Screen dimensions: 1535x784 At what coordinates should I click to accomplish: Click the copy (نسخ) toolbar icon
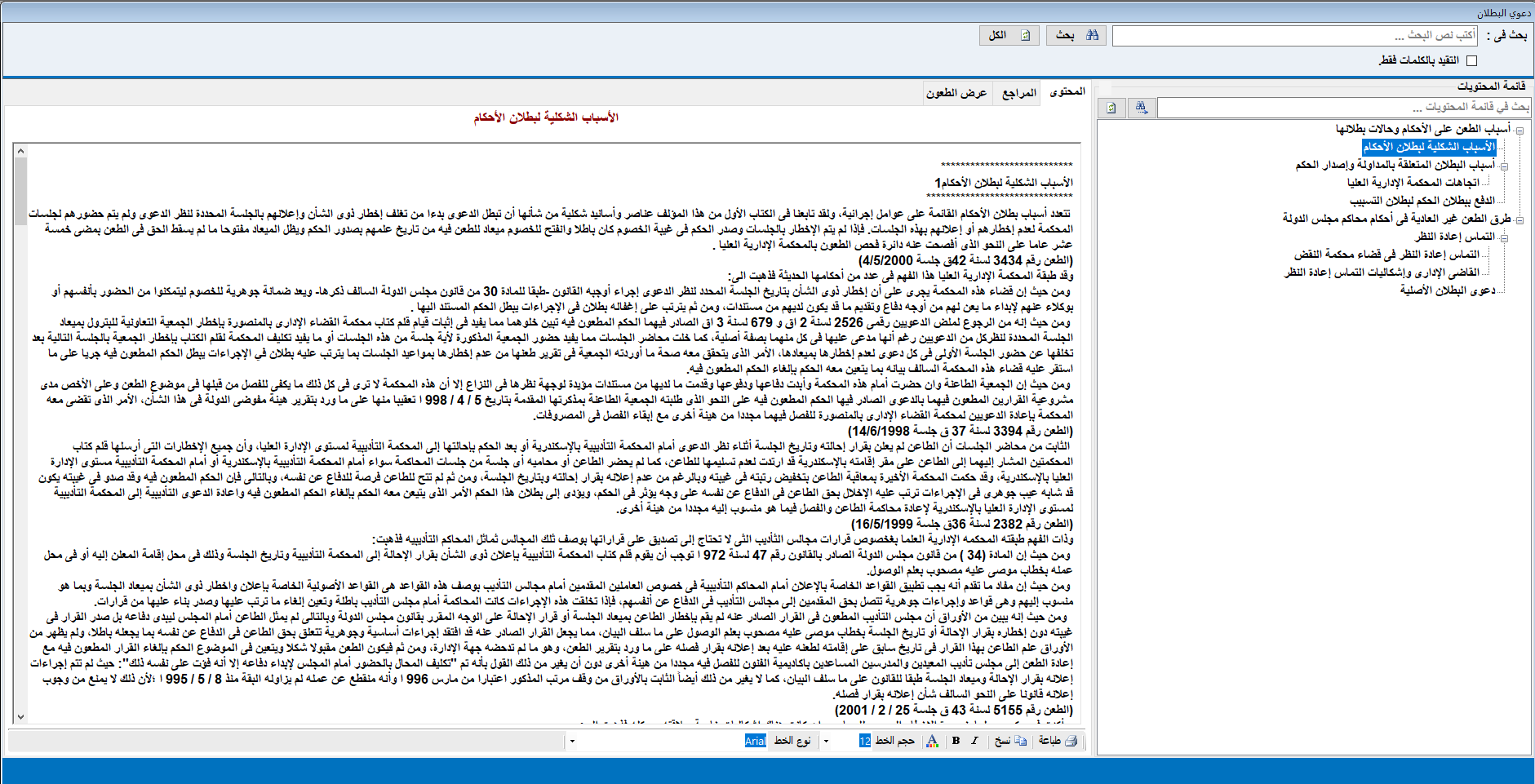(1020, 741)
